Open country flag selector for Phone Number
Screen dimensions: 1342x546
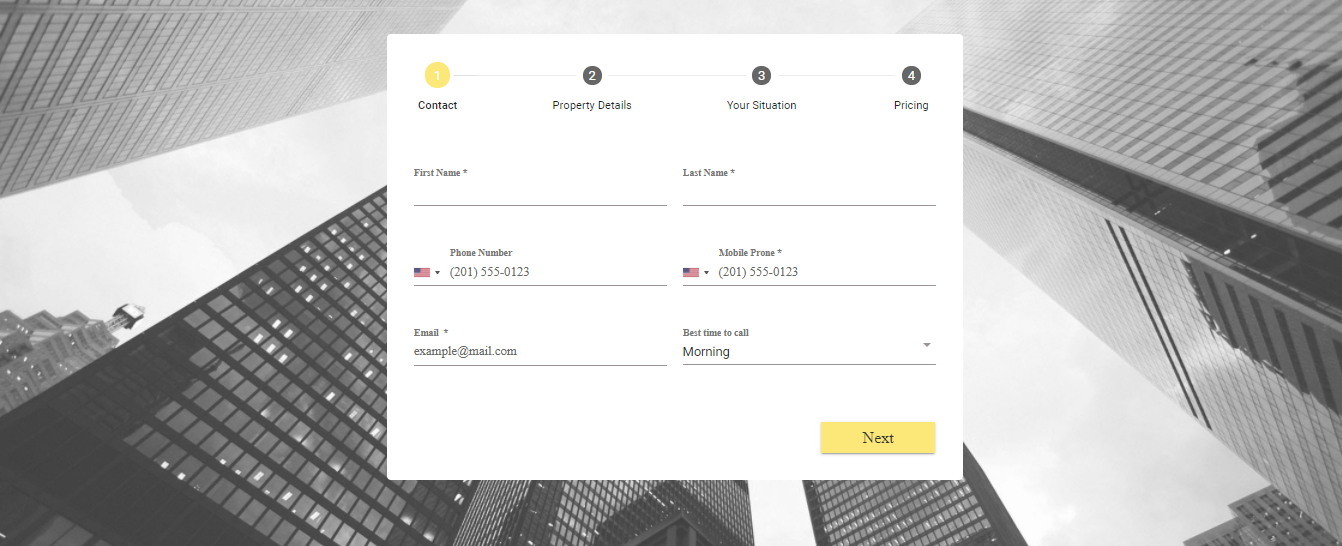(427, 272)
